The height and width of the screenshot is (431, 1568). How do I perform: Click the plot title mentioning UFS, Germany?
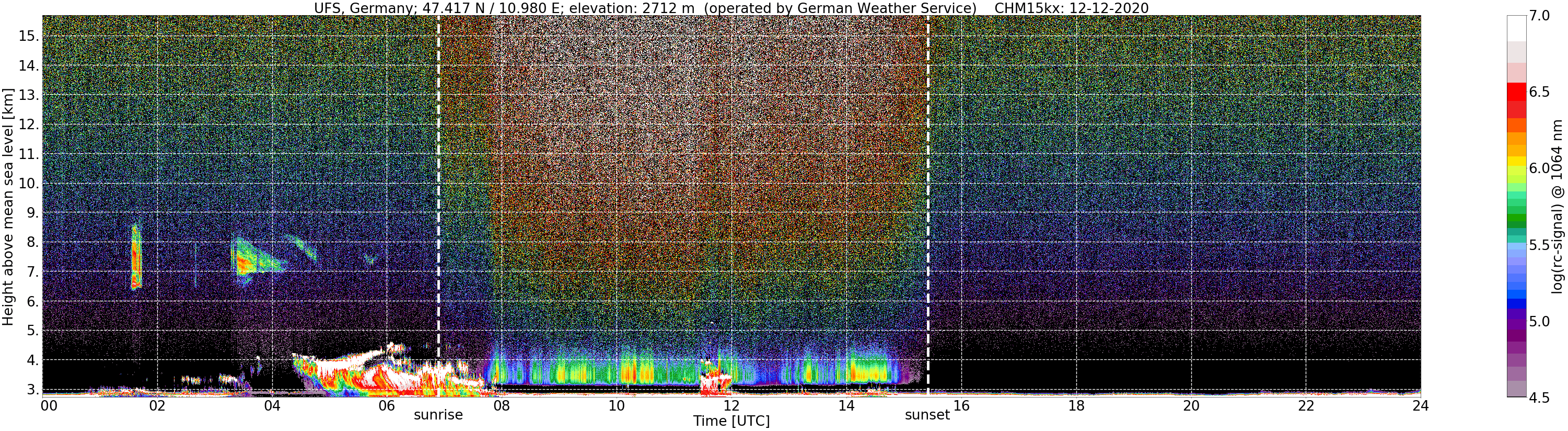coord(731,8)
